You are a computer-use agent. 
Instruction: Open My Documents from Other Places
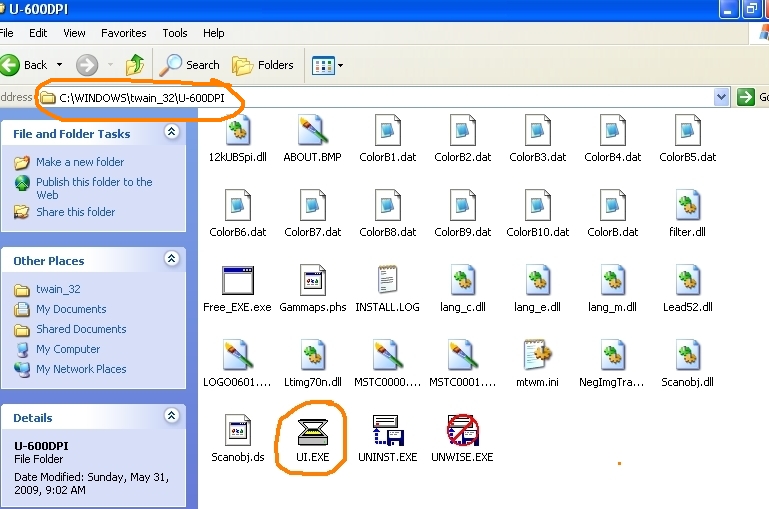pos(71,309)
